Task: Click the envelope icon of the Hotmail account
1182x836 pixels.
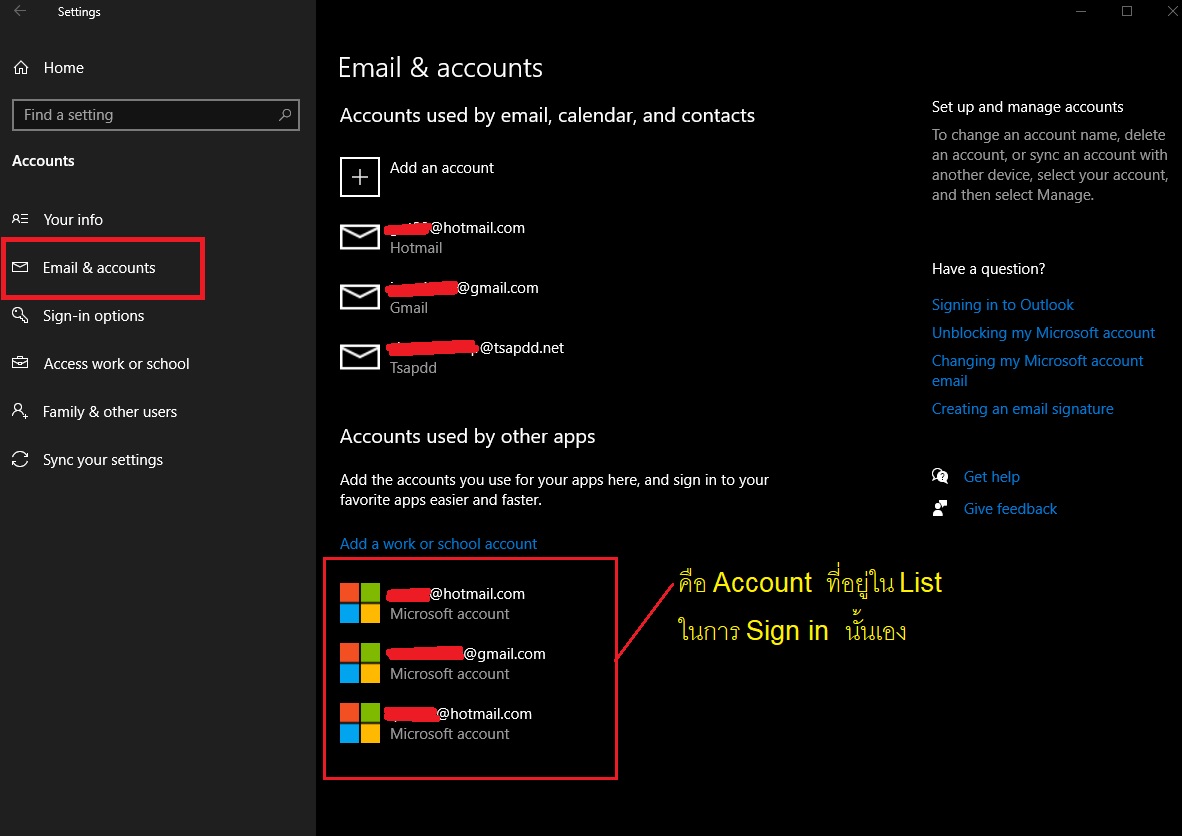Action: pyautogui.click(x=360, y=237)
